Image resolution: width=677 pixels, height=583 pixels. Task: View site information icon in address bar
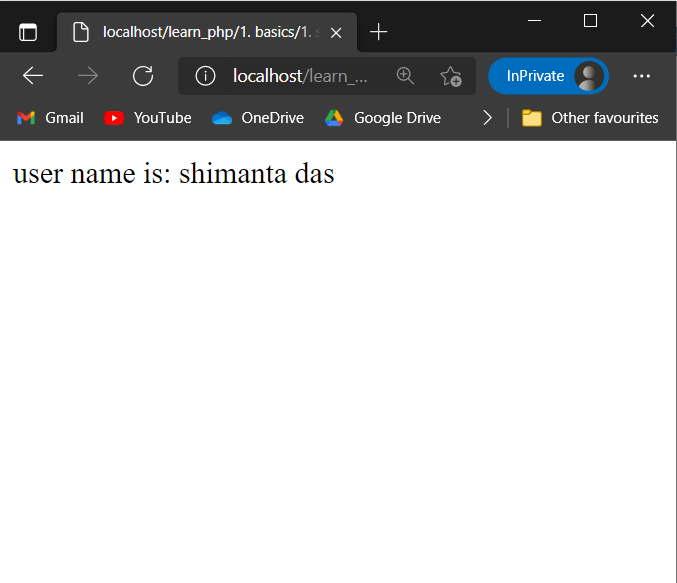(205, 76)
